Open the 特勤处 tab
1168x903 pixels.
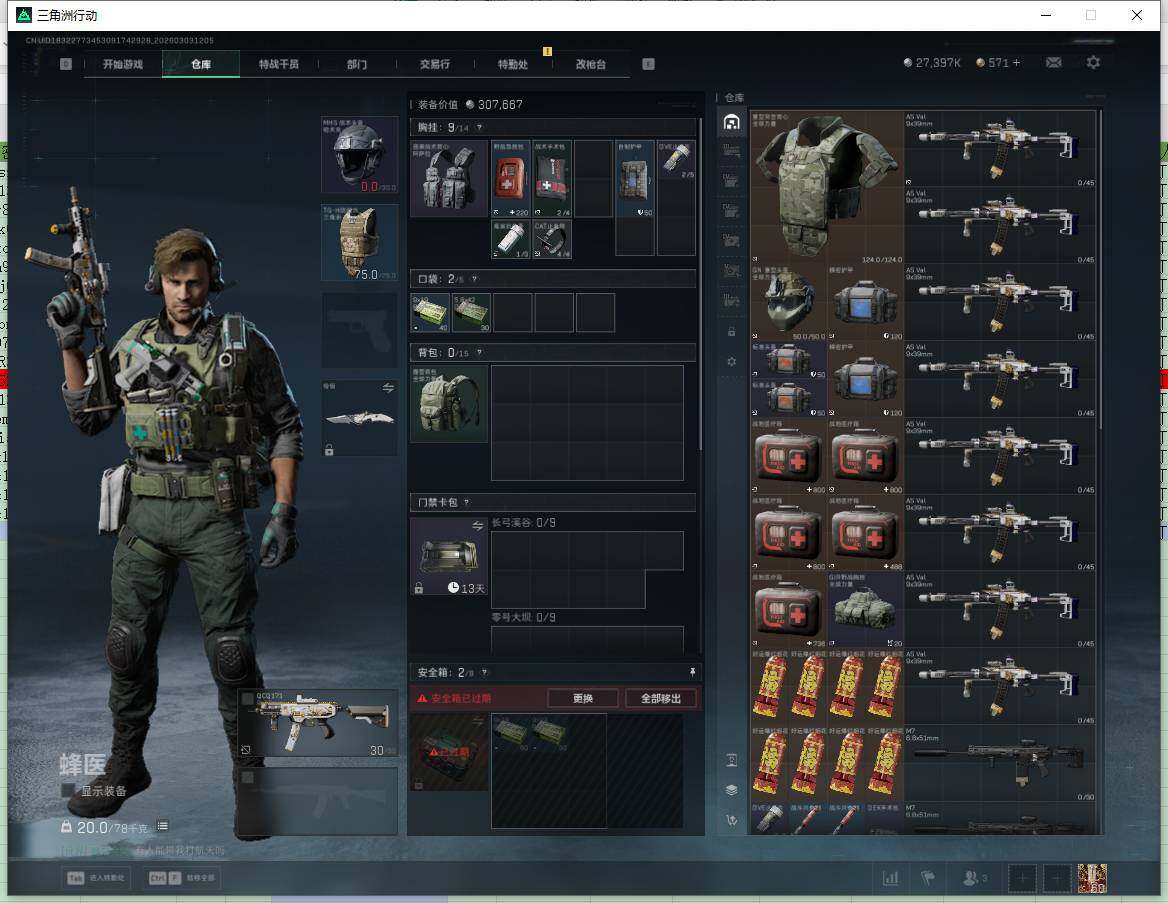pyautogui.click(x=512, y=64)
